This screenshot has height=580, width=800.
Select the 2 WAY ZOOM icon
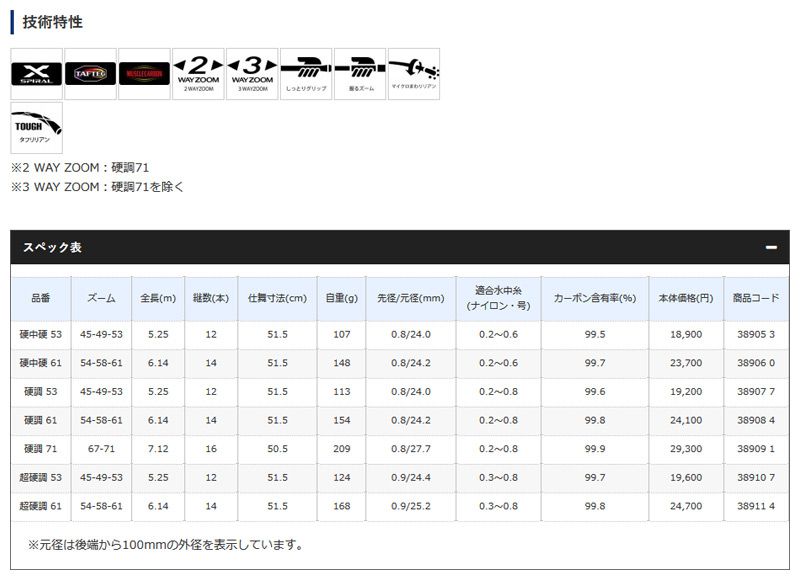(x=198, y=73)
